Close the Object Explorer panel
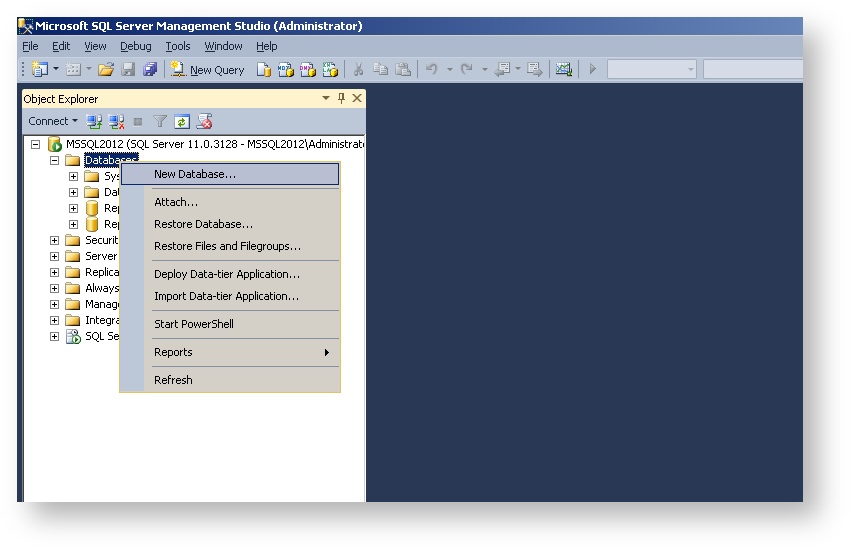Viewport: 851px width, 550px height. click(356, 98)
